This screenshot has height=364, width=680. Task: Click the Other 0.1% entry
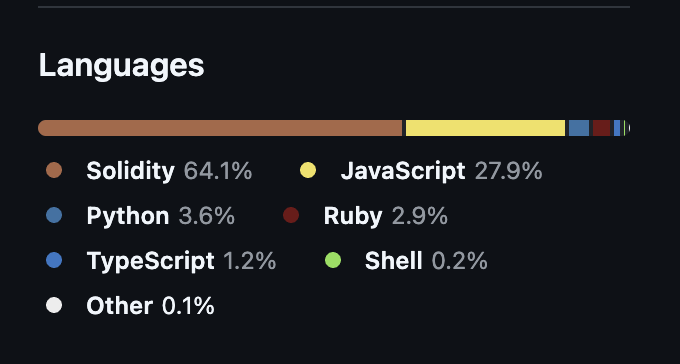coord(130,306)
